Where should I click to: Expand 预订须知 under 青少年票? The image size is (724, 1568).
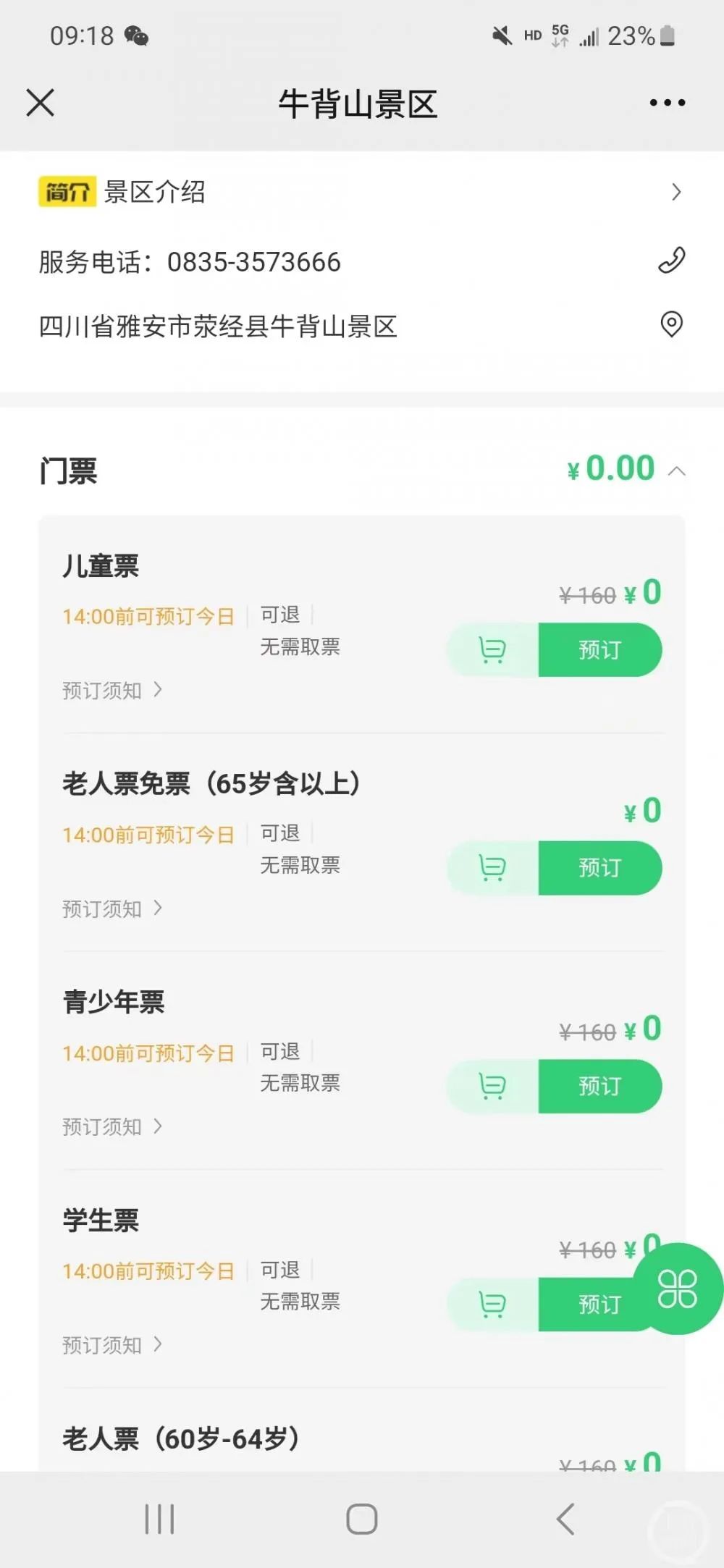tap(112, 1127)
